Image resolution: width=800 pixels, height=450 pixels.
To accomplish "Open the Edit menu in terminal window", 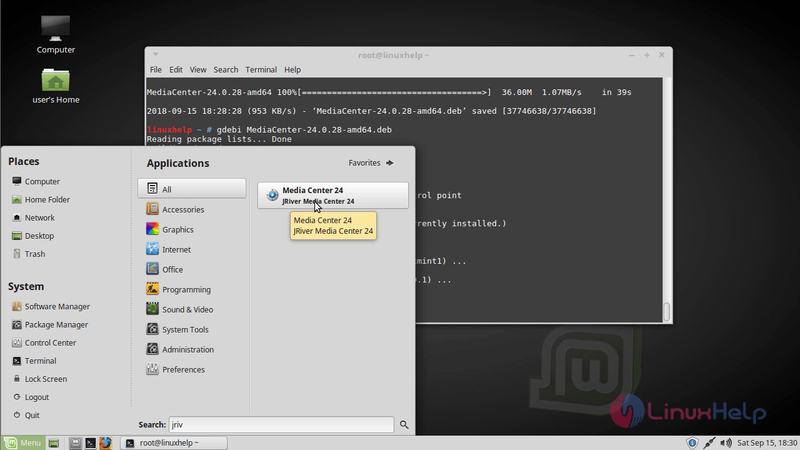I will click(176, 70).
